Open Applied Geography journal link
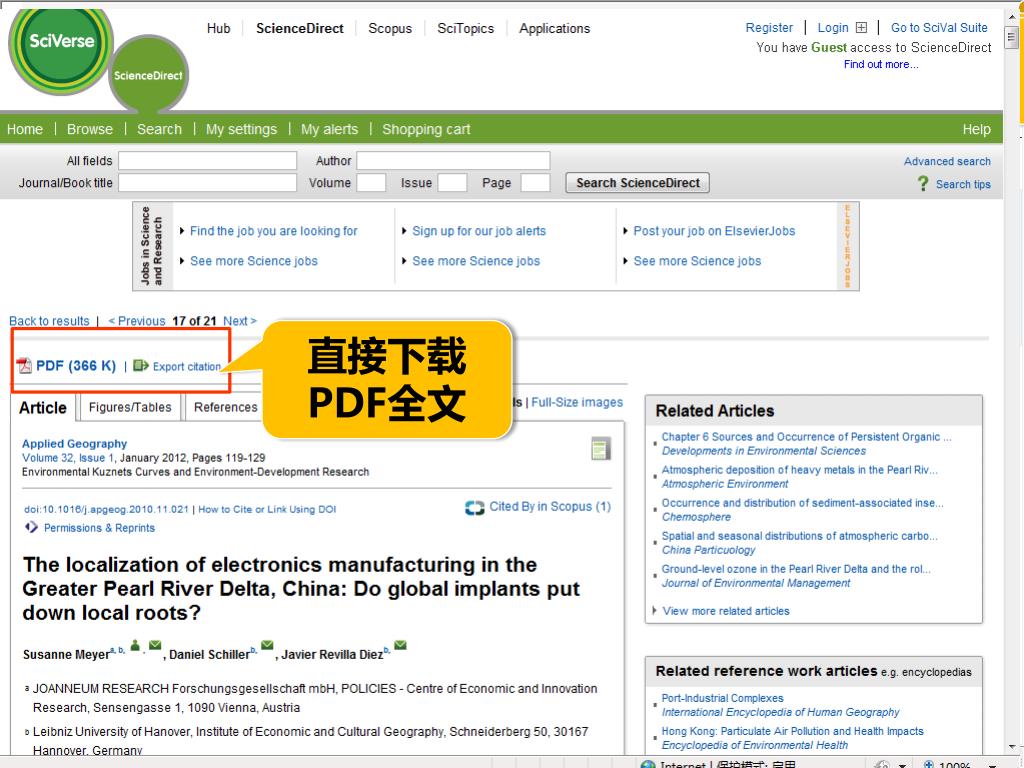Screen dimensions: 1024x768 pyautogui.click(x=74, y=443)
